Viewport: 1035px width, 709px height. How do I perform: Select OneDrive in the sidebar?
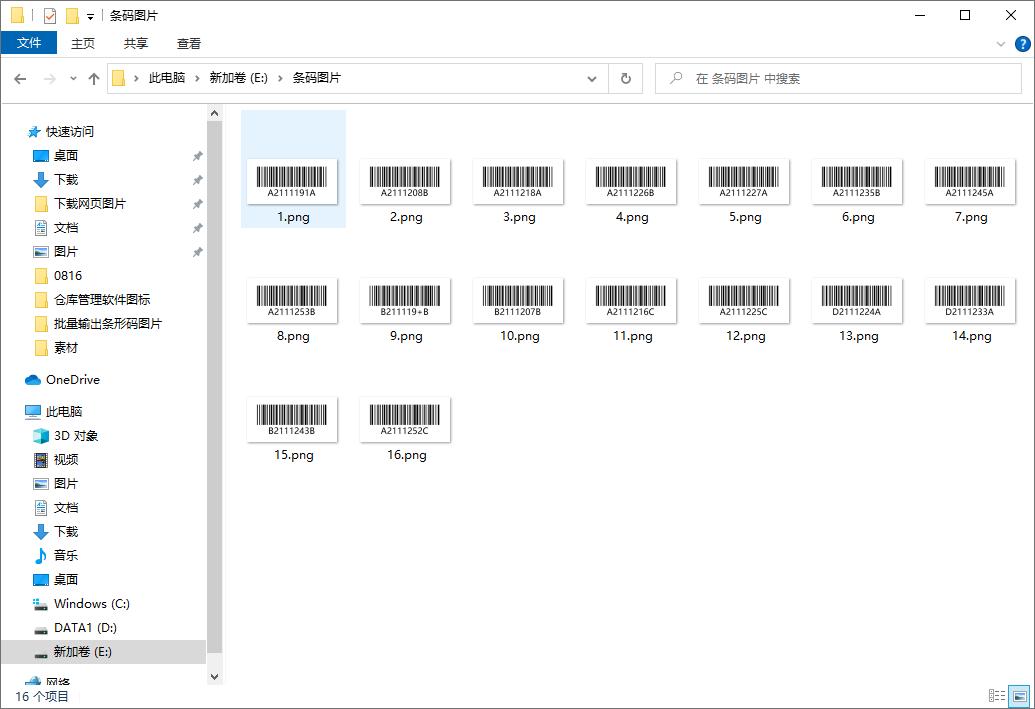(x=70, y=379)
